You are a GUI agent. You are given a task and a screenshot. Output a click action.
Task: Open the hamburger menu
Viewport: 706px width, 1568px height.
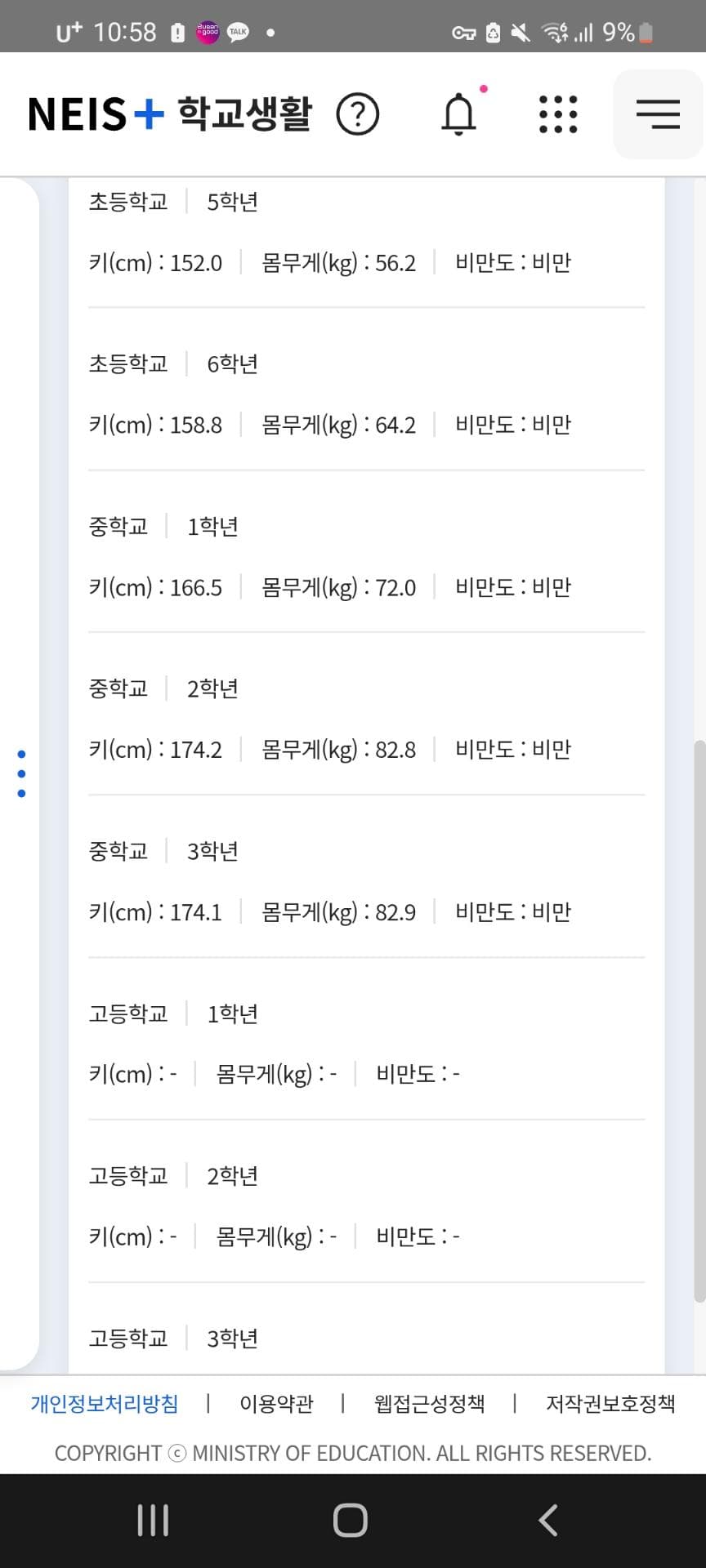click(x=658, y=114)
